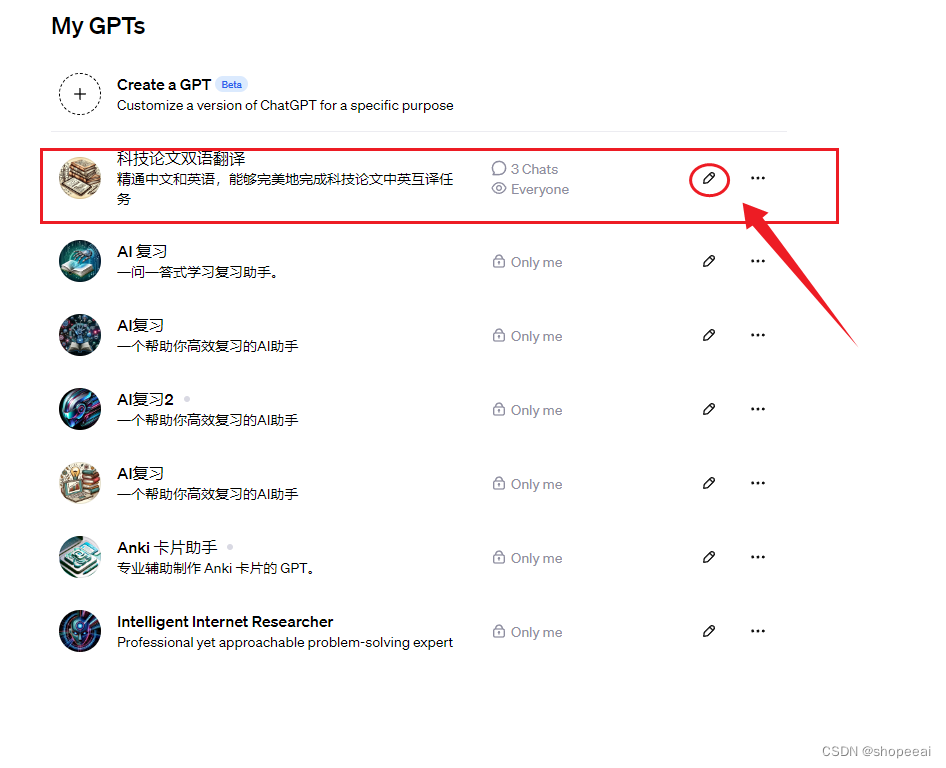Click the 3 Chats count text

(x=535, y=169)
